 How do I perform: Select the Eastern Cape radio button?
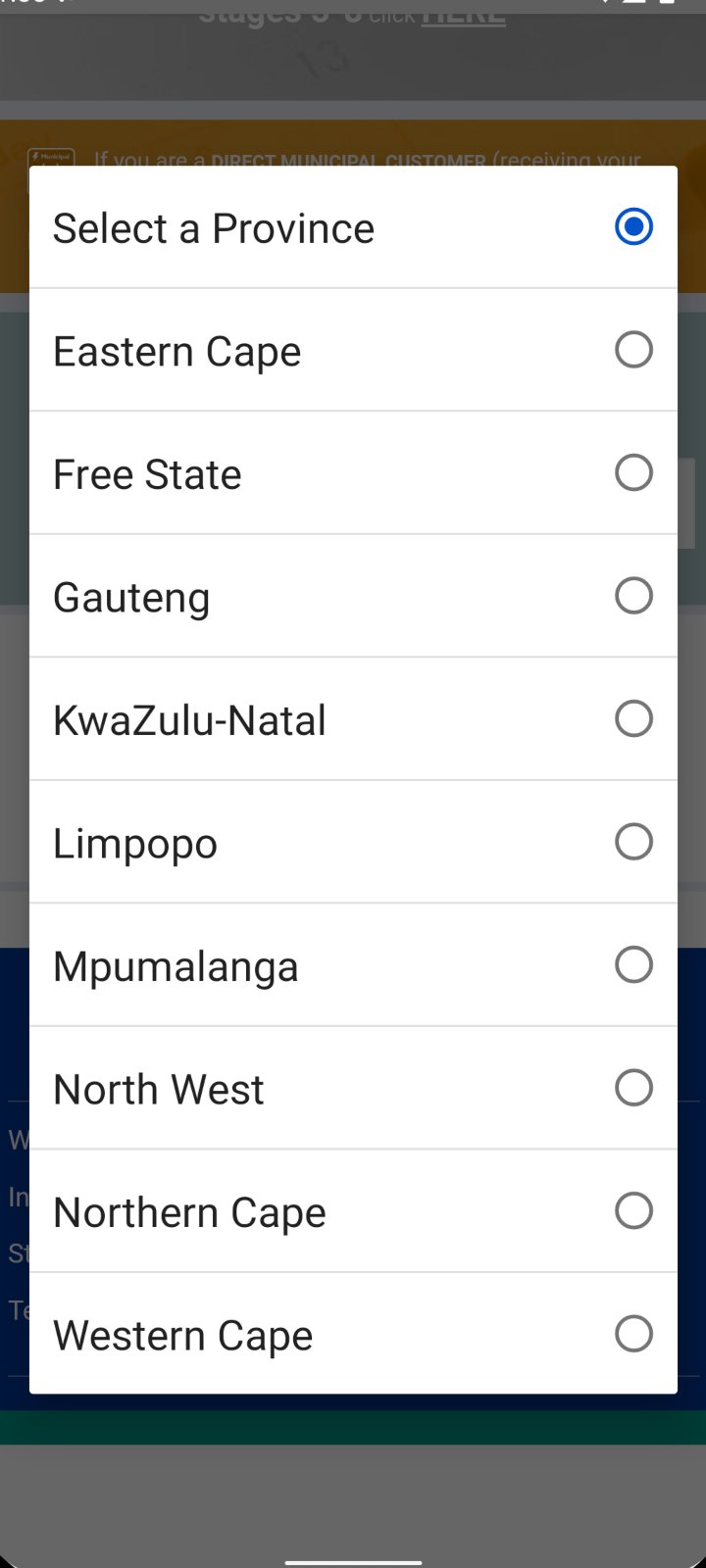(x=633, y=350)
